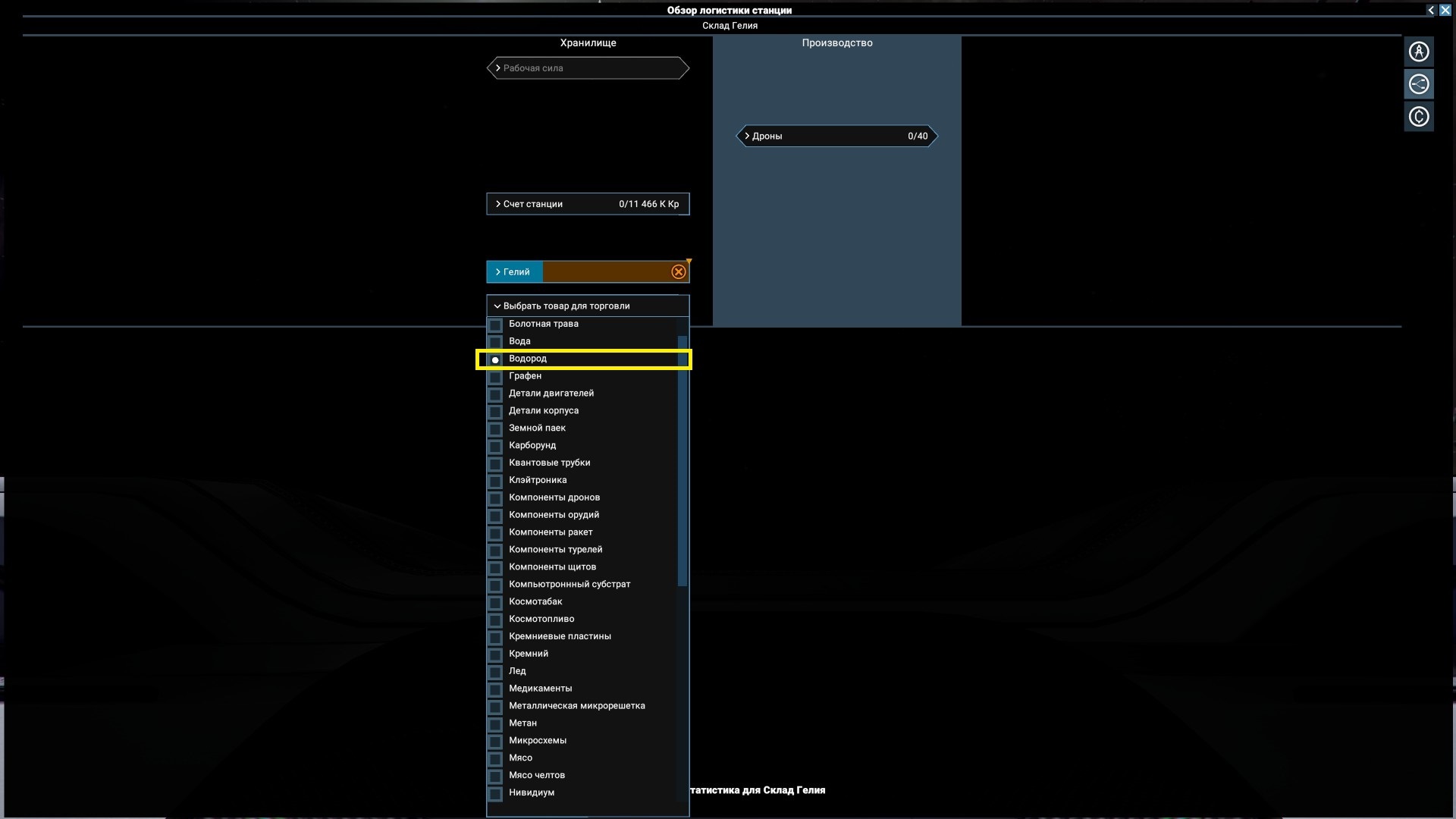The width and height of the screenshot is (1456, 819).
Task: Check the Кремниевые пластины checkbox
Action: [495, 638]
